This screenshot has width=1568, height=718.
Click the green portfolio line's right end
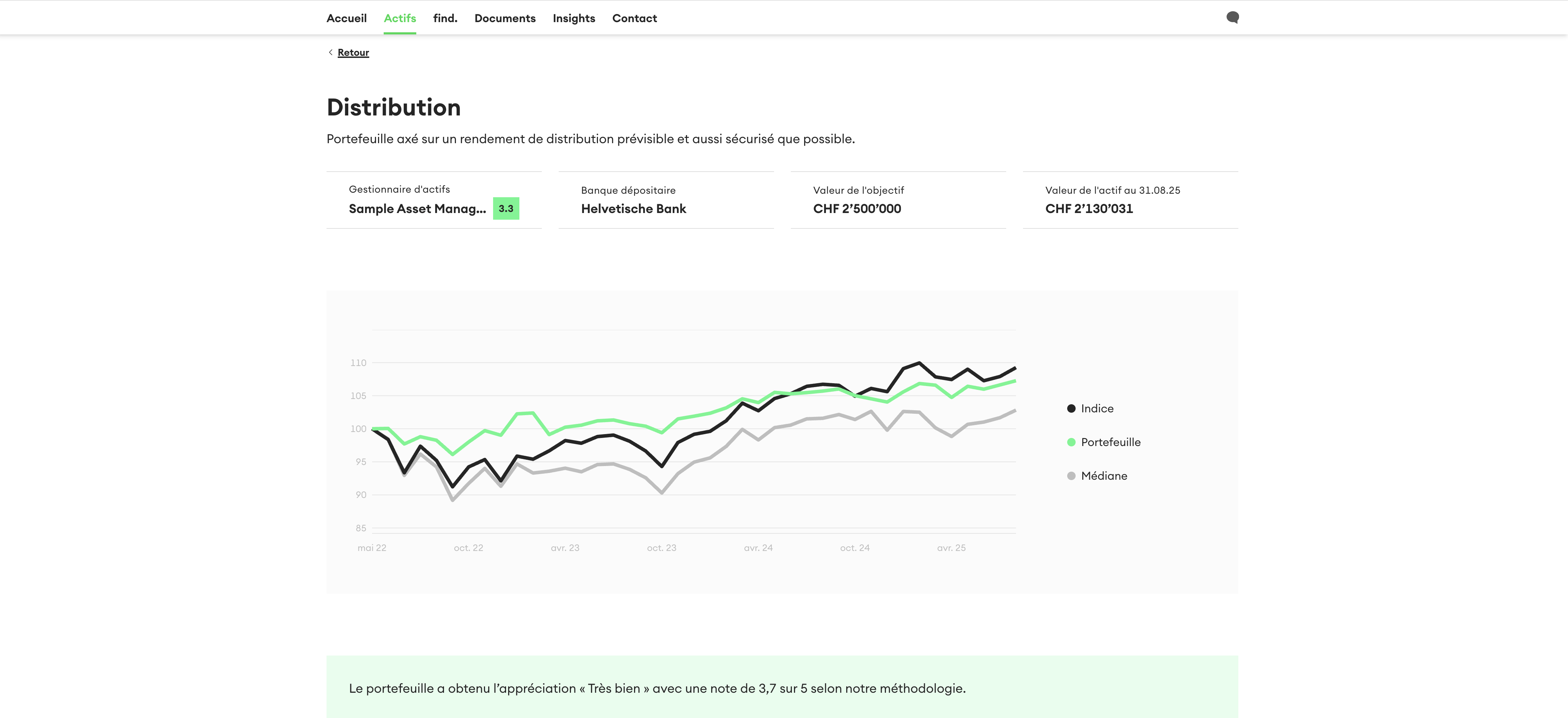(x=1014, y=381)
